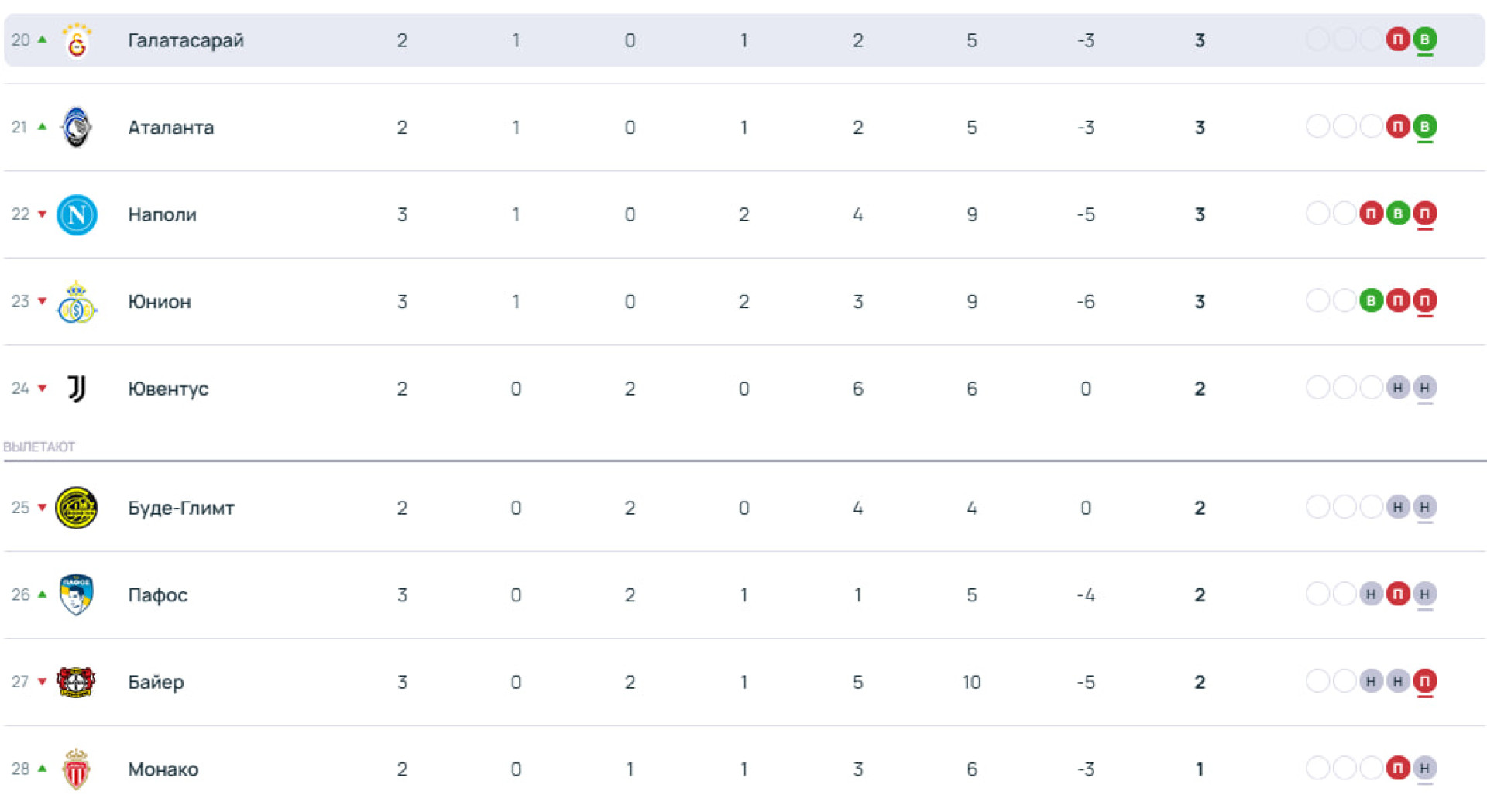This screenshot has height=812, width=1487.
Task: Open the Bodø/Glimt yellow badge
Action: pyautogui.click(x=77, y=508)
